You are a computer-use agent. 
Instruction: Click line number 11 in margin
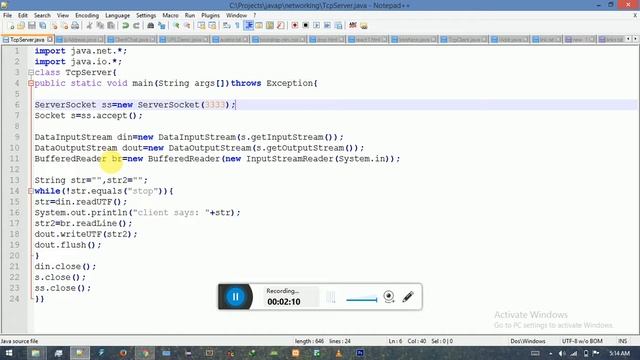(x=14, y=159)
